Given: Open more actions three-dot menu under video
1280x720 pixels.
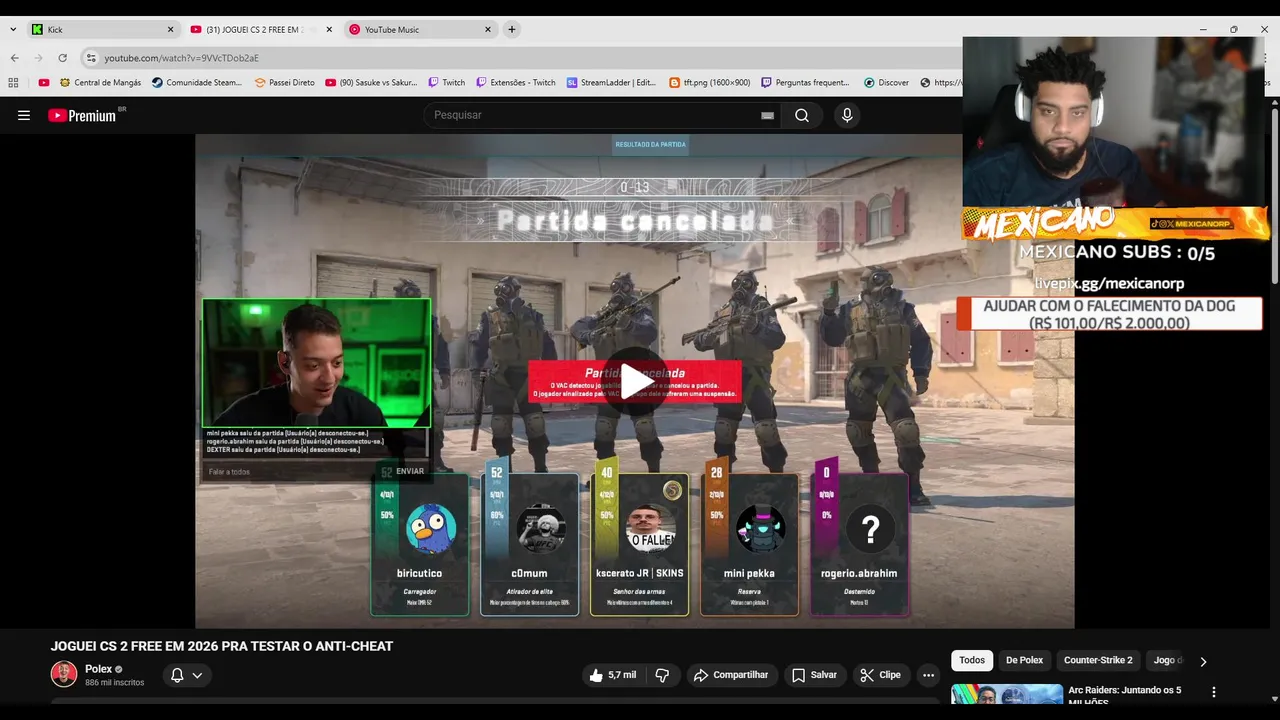Looking at the screenshot, I should pos(928,675).
